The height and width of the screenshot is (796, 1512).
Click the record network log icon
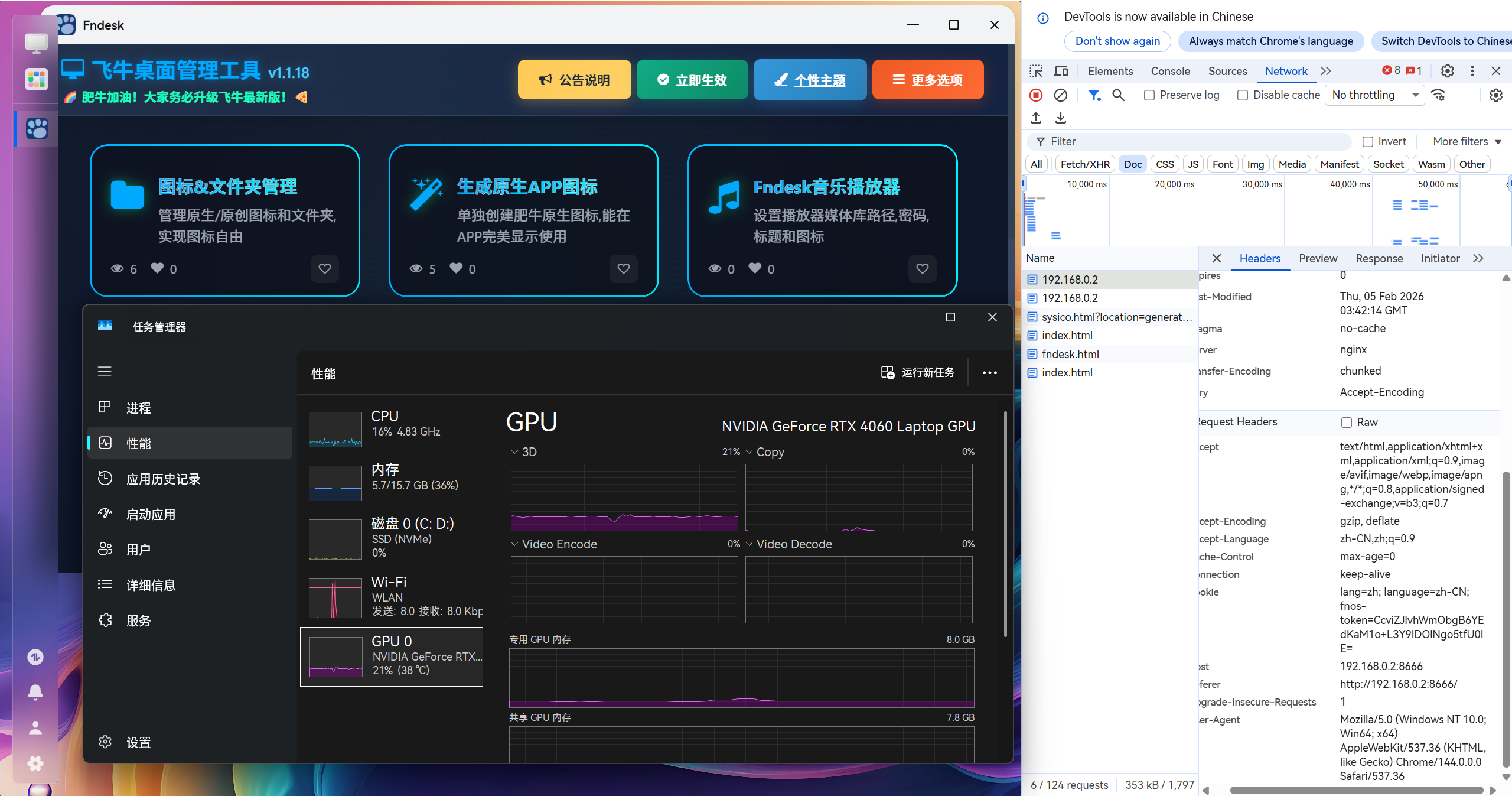click(1036, 95)
